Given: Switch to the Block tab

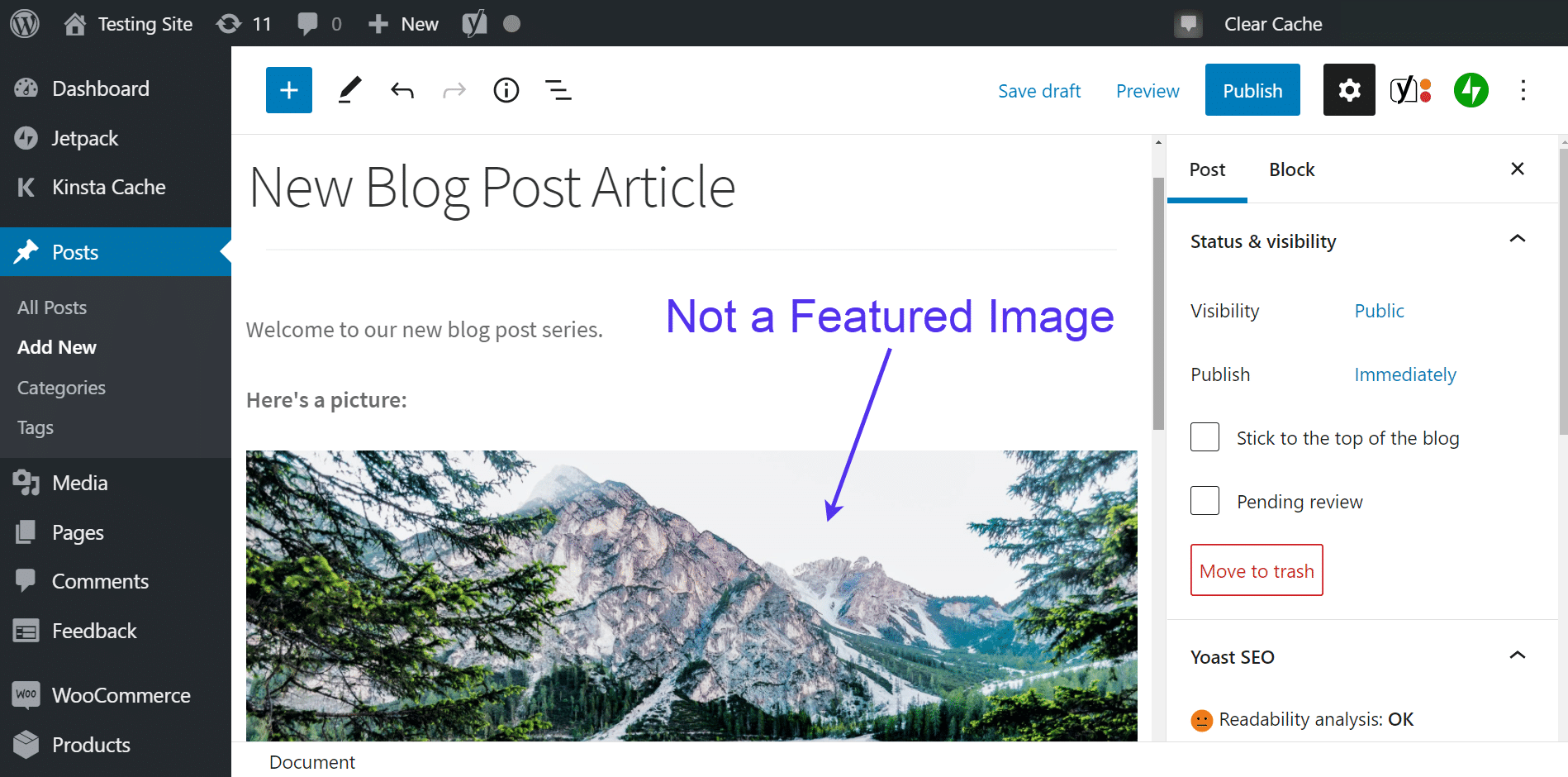Looking at the screenshot, I should click(1291, 169).
